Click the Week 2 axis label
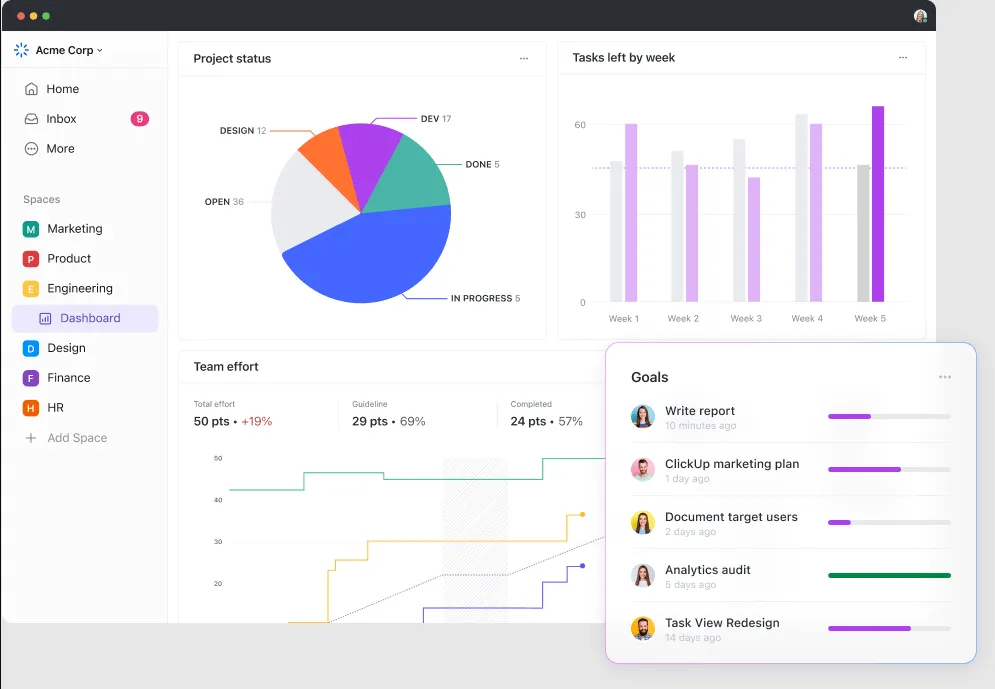Image resolution: width=995 pixels, height=689 pixels. (x=683, y=318)
